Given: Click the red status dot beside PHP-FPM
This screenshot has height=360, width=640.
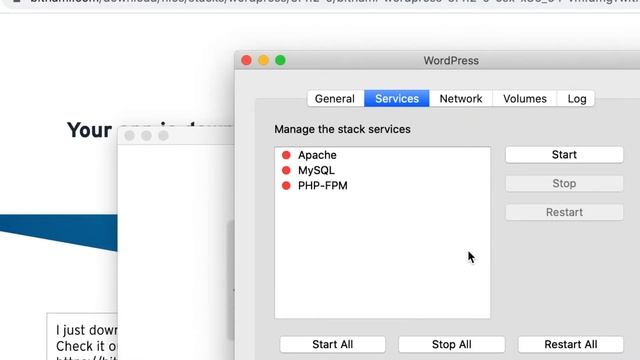Looking at the screenshot, I should click(x=286, y=186).
